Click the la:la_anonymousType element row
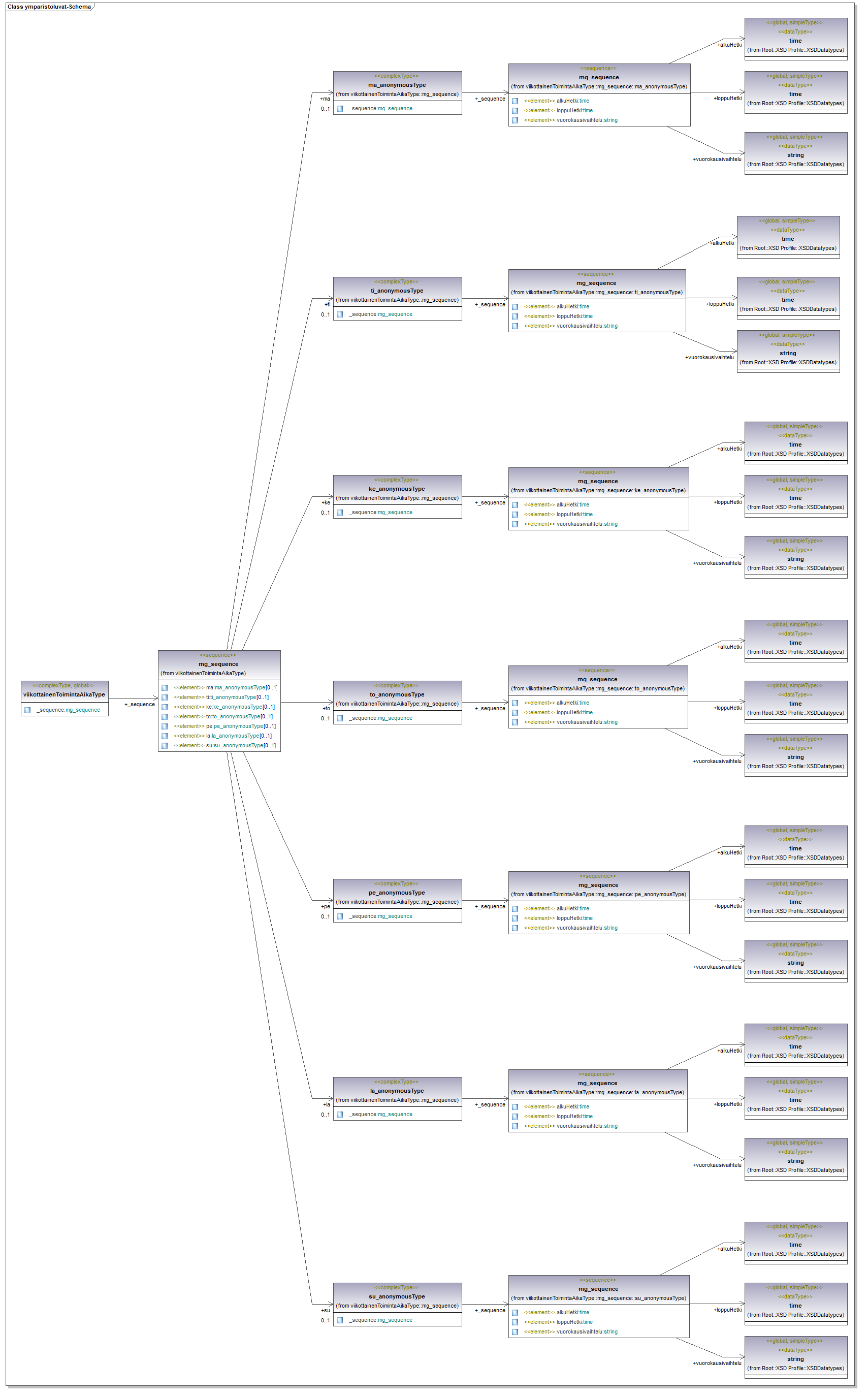868x1396 pixels. [x=224, y=736]
